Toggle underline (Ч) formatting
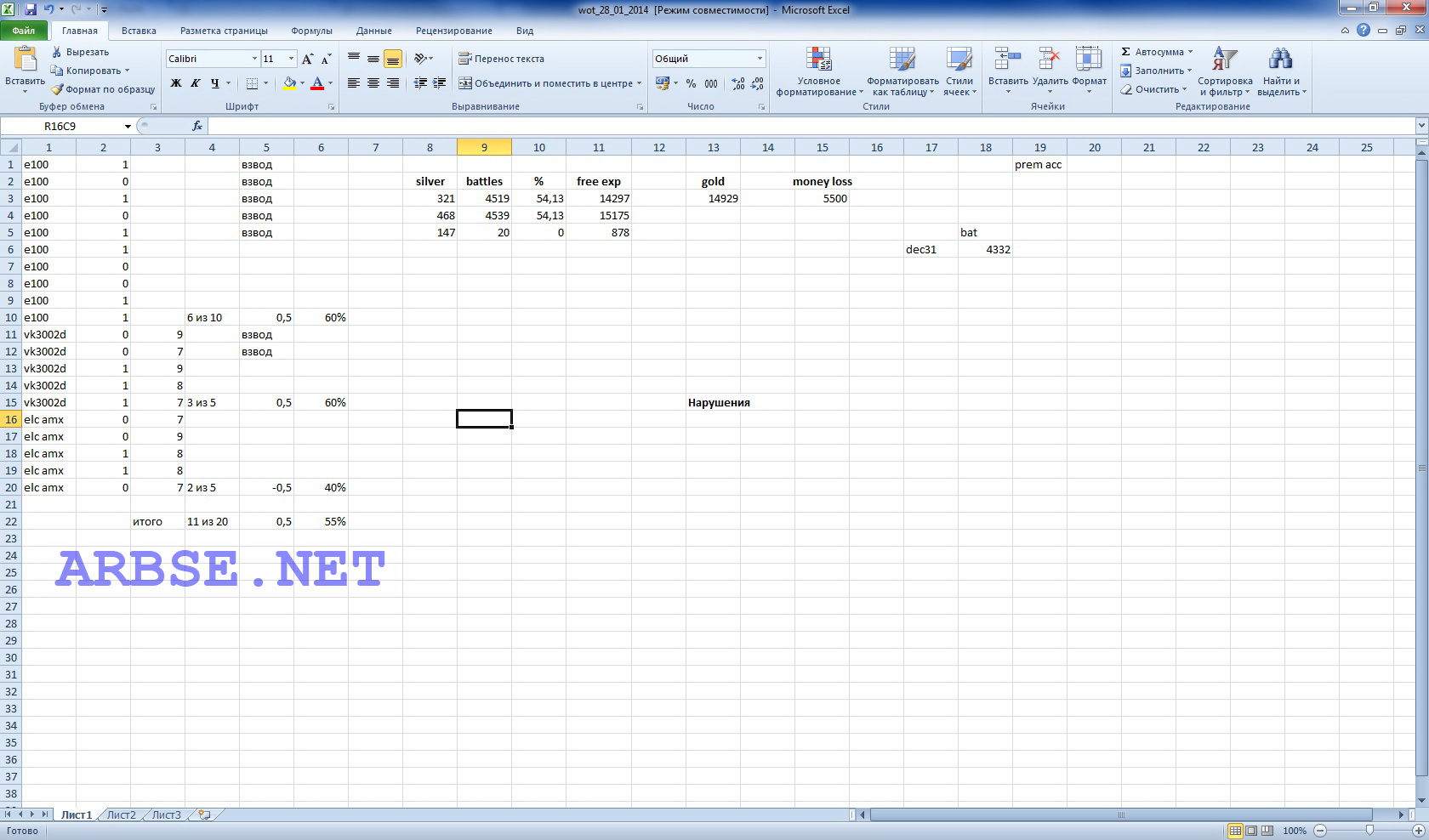 point(214,83)
